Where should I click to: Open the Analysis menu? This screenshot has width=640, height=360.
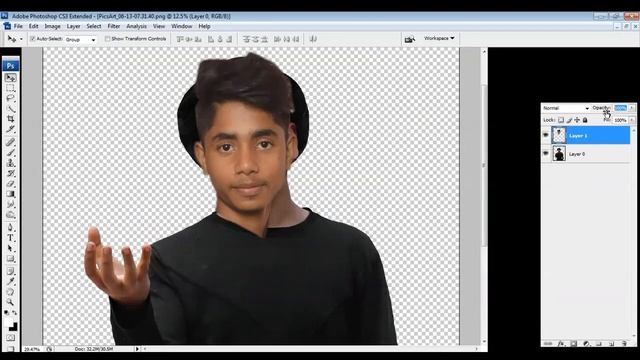136,26
